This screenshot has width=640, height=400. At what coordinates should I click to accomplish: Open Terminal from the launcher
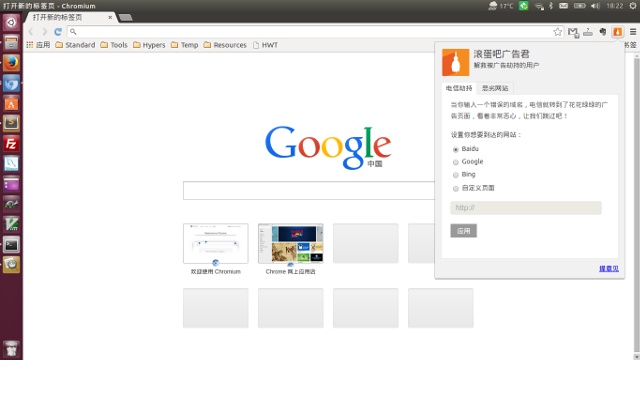(x=11, y=245)
